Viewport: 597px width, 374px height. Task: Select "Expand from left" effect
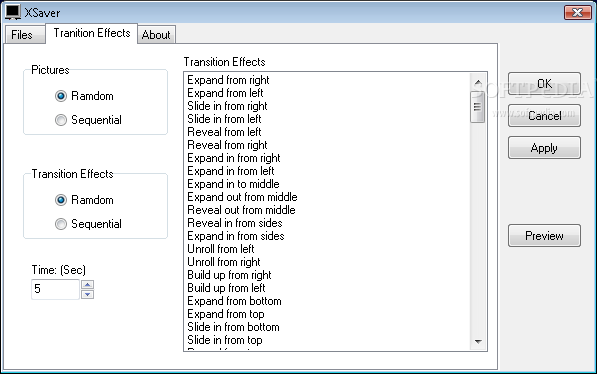[x=225, y=93]
